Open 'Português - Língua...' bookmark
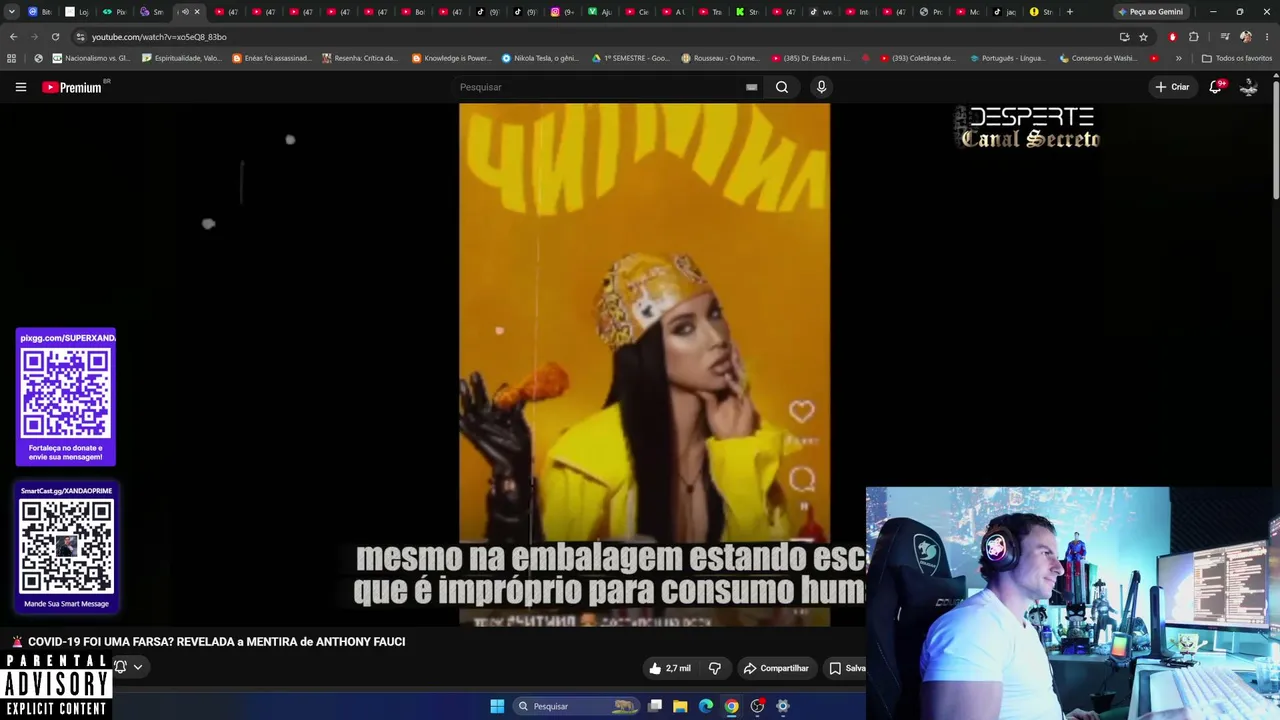 click(1008, 58)
